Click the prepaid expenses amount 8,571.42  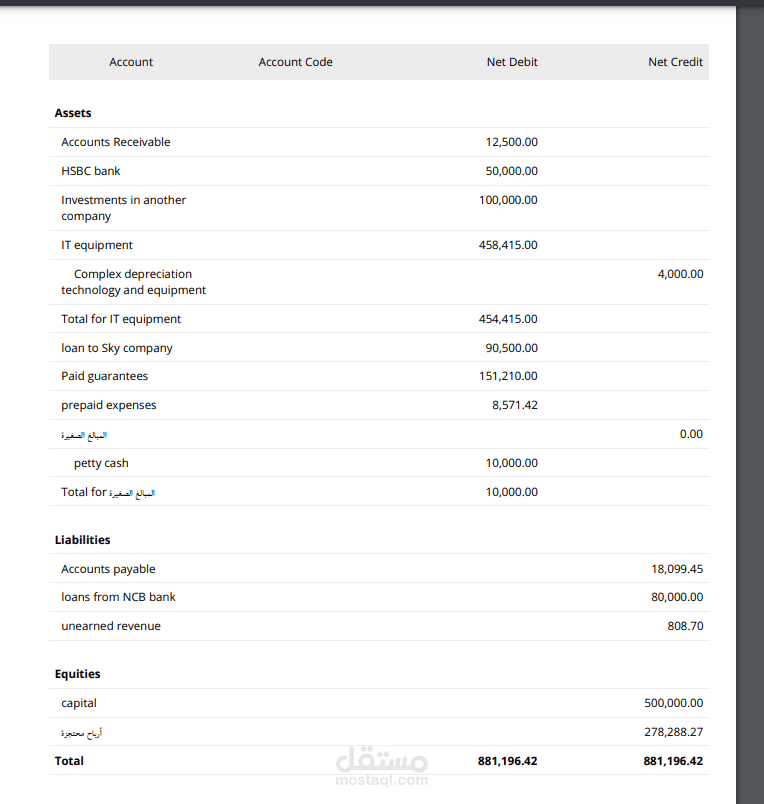pos(514,405)
